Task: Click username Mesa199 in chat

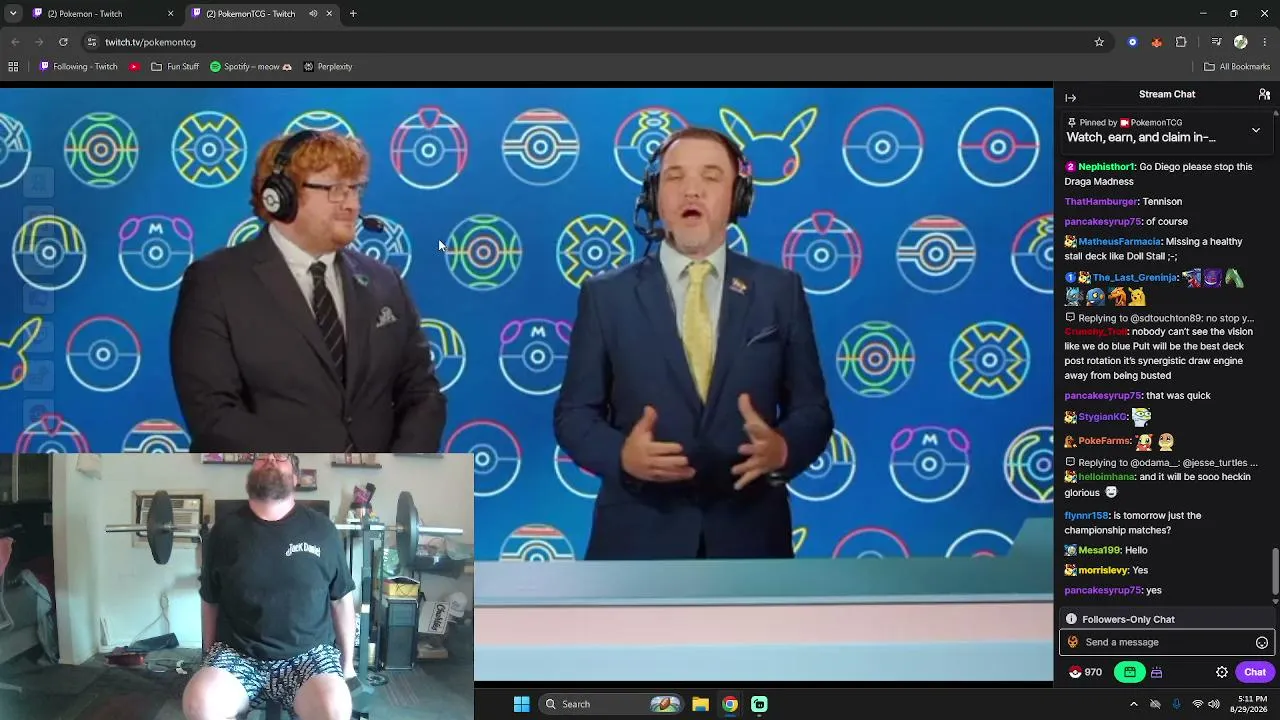Action: (1098, 551)
